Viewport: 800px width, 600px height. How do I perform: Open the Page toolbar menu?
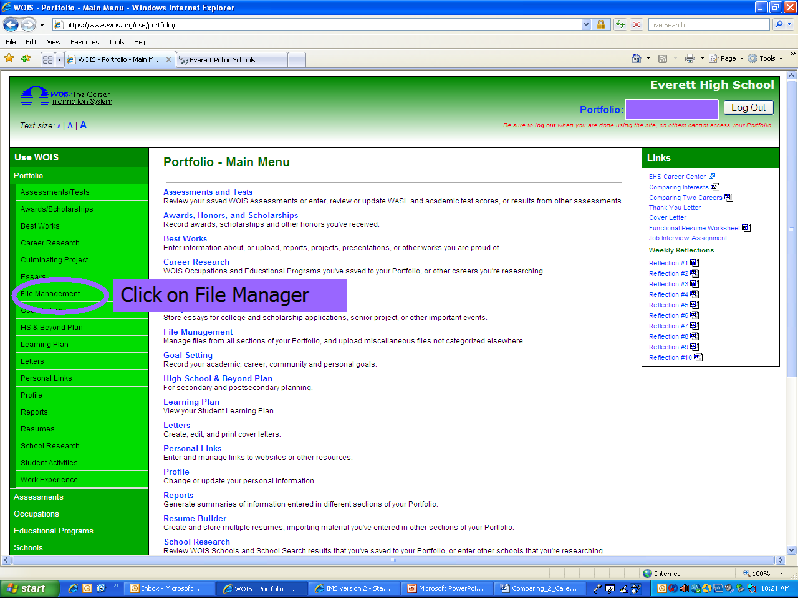725,59
